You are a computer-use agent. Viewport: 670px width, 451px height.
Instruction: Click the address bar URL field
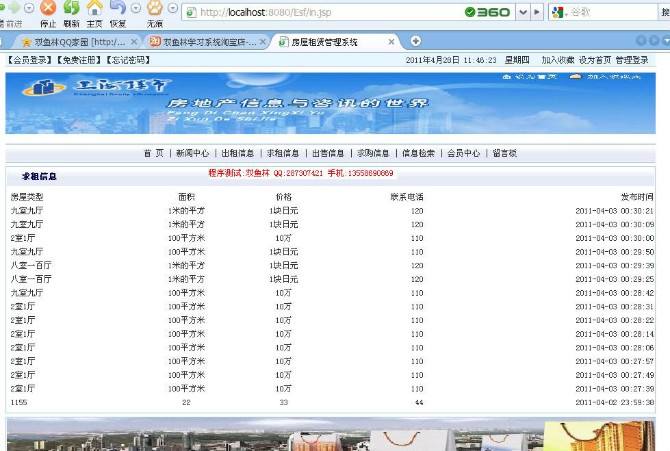pos(325,12)
